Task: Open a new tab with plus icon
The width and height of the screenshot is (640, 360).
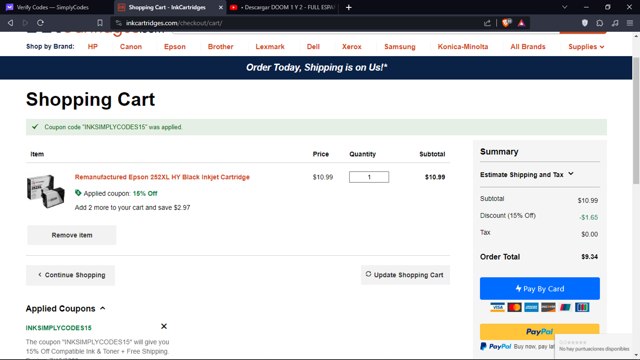Action: pos(349,7)
